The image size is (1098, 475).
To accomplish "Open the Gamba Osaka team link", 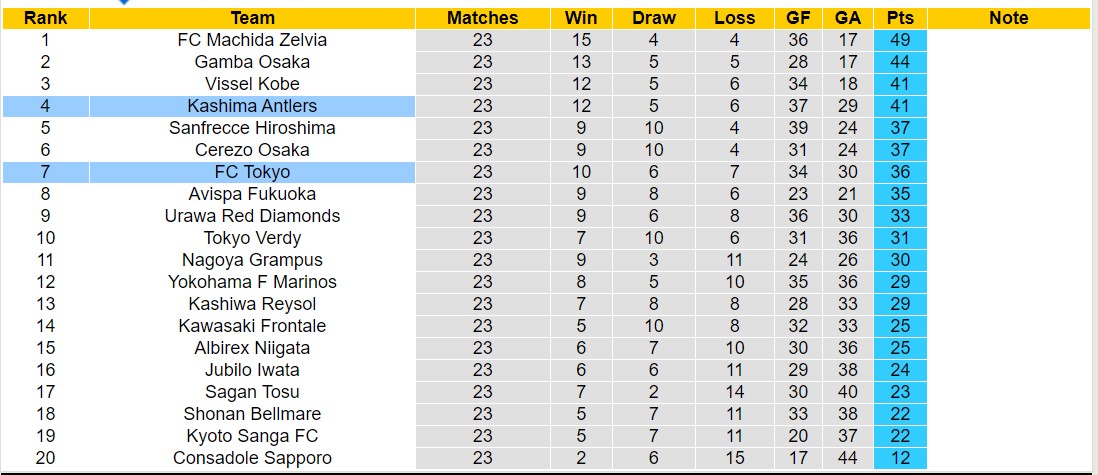I will pos(252,62).
